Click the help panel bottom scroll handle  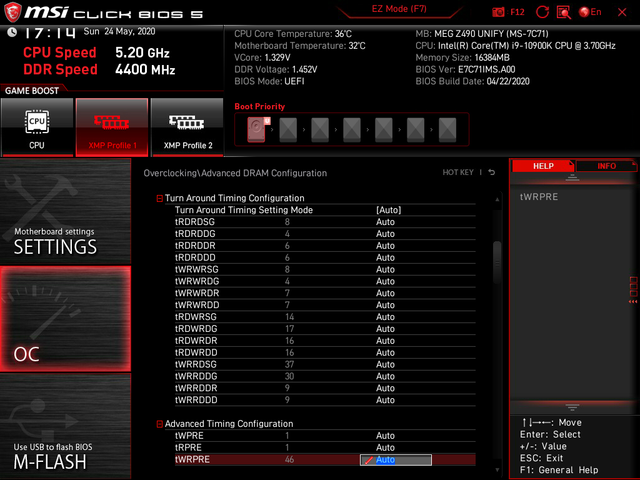pos(572,407)
